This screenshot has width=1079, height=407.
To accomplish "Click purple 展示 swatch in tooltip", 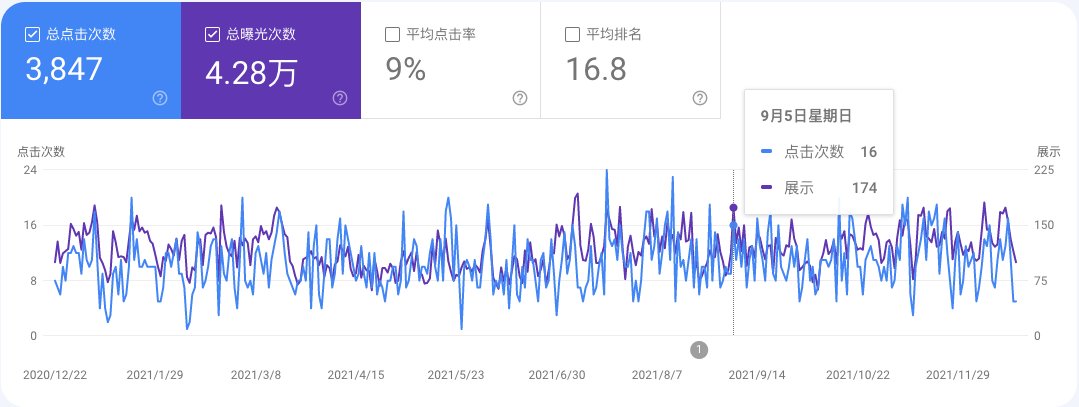I will pos(766,188).
